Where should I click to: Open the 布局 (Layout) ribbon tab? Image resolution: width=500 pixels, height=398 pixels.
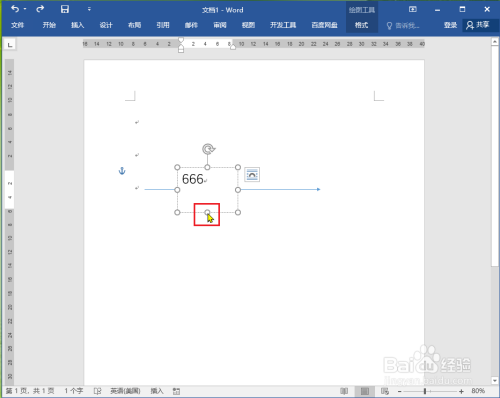pos(134,25)
